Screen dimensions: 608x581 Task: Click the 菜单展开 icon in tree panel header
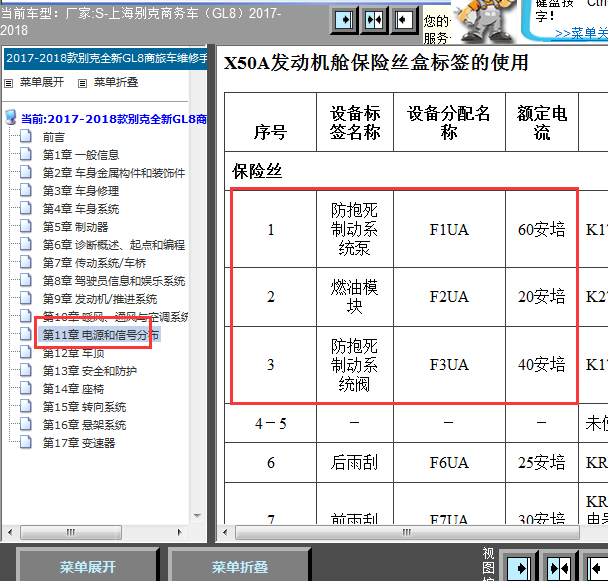[x=9, y=83]
